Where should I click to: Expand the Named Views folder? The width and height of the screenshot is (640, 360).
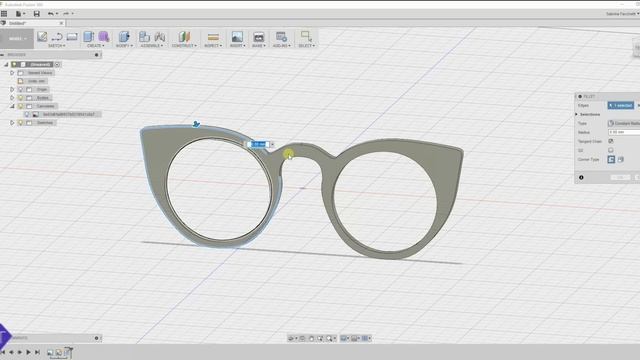pos(12,73)
